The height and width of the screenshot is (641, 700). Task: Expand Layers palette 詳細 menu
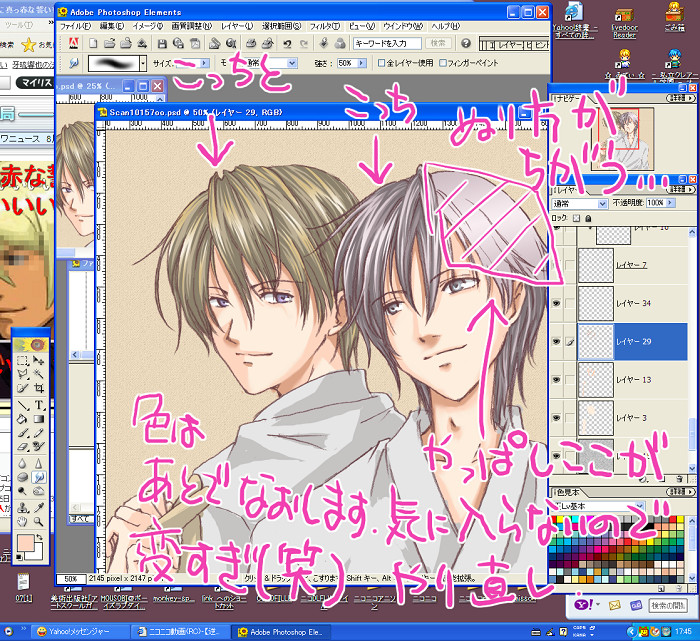pyautogui.click(x=680, y=189)
